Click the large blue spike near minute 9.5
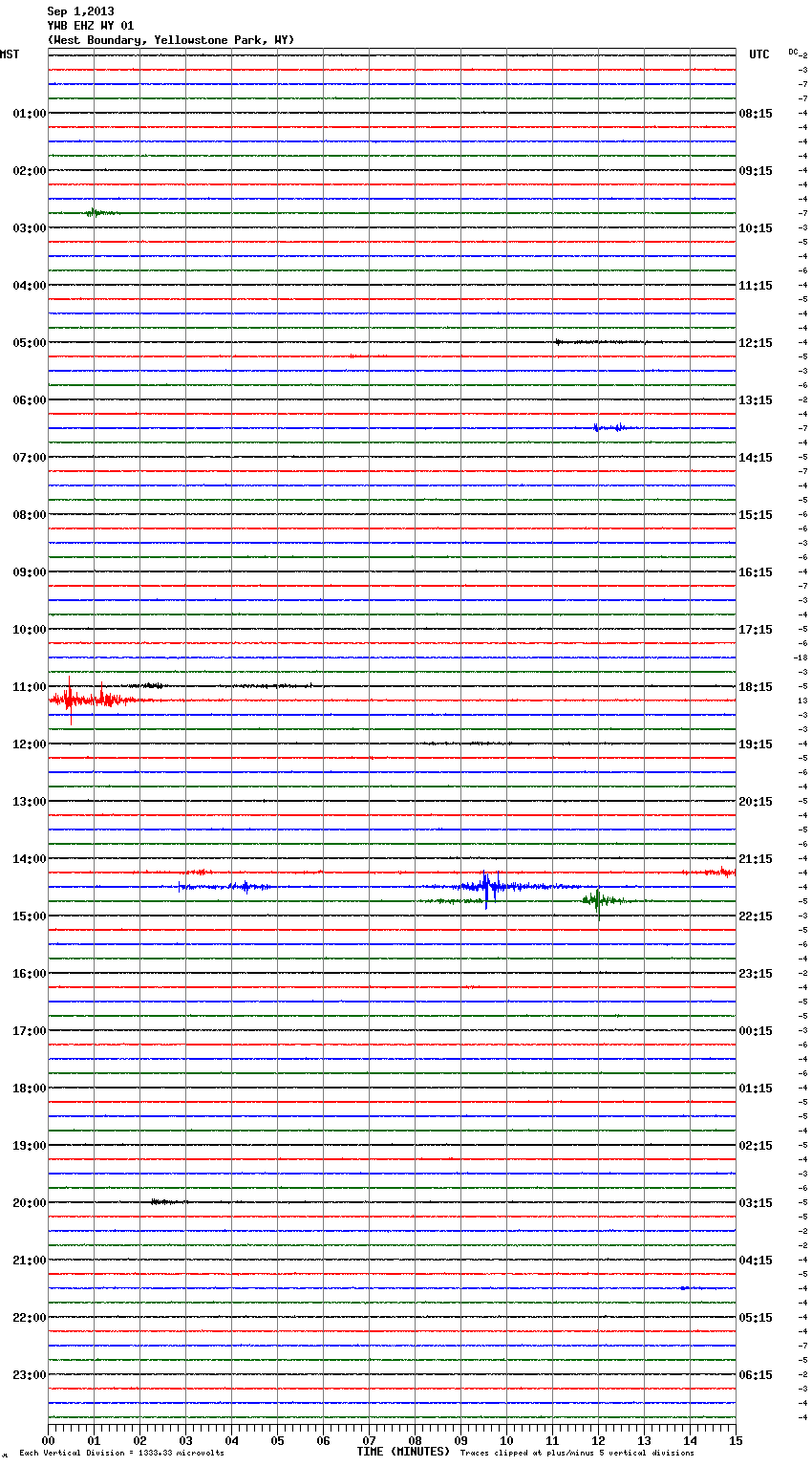The image size is (812, 1466). pos(486,889)
